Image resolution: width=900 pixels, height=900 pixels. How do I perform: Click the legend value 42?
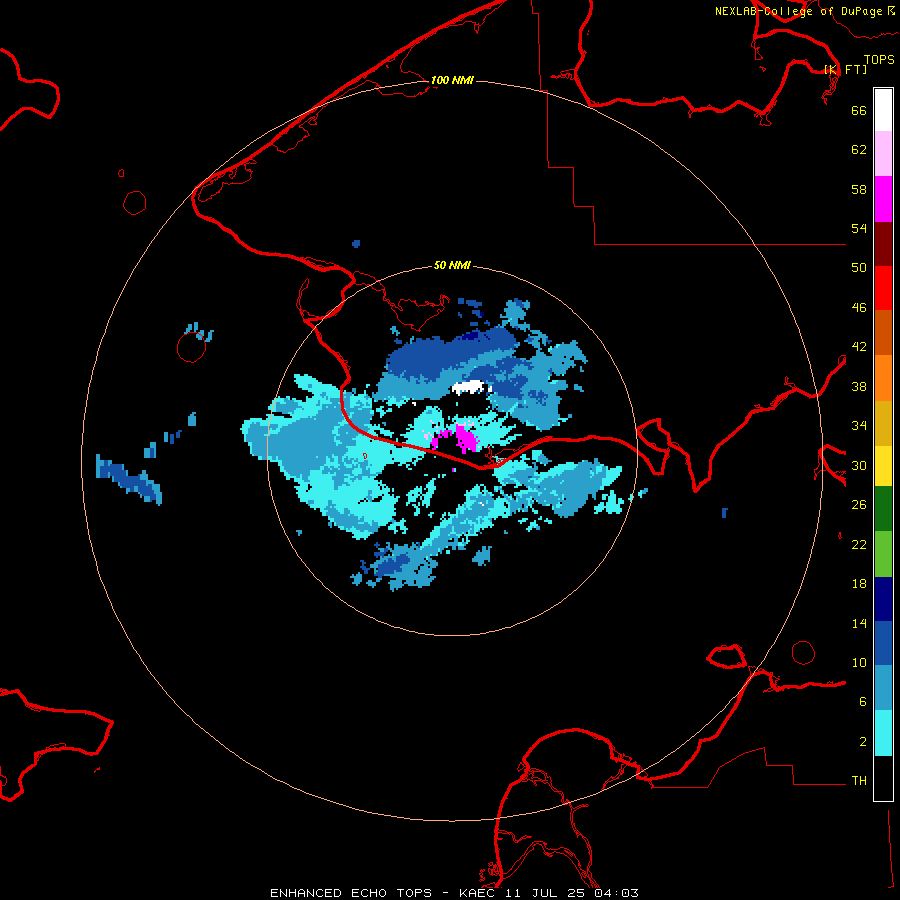point(859,347)
